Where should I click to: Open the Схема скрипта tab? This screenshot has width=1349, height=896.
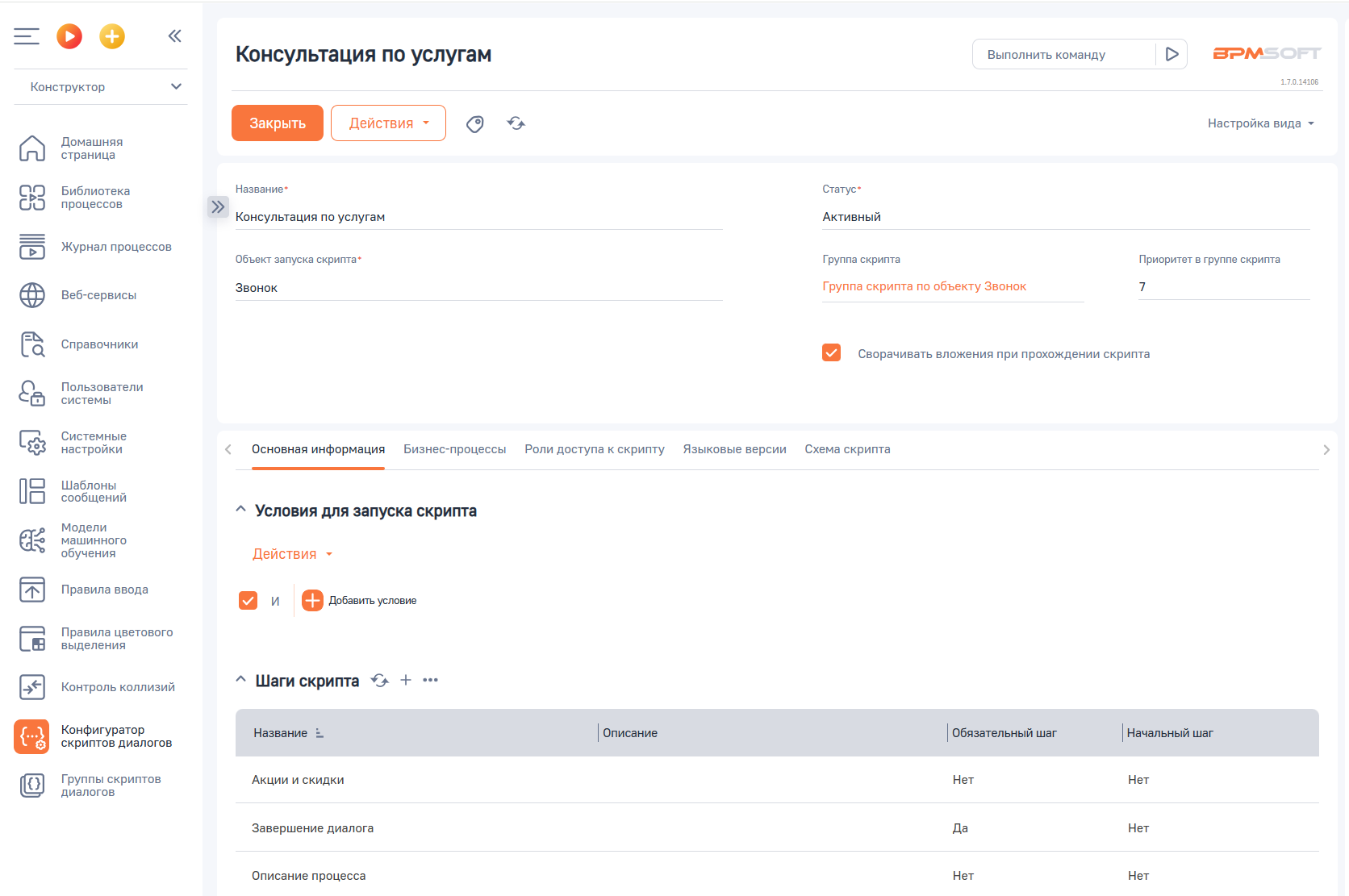tap(847, 449)
